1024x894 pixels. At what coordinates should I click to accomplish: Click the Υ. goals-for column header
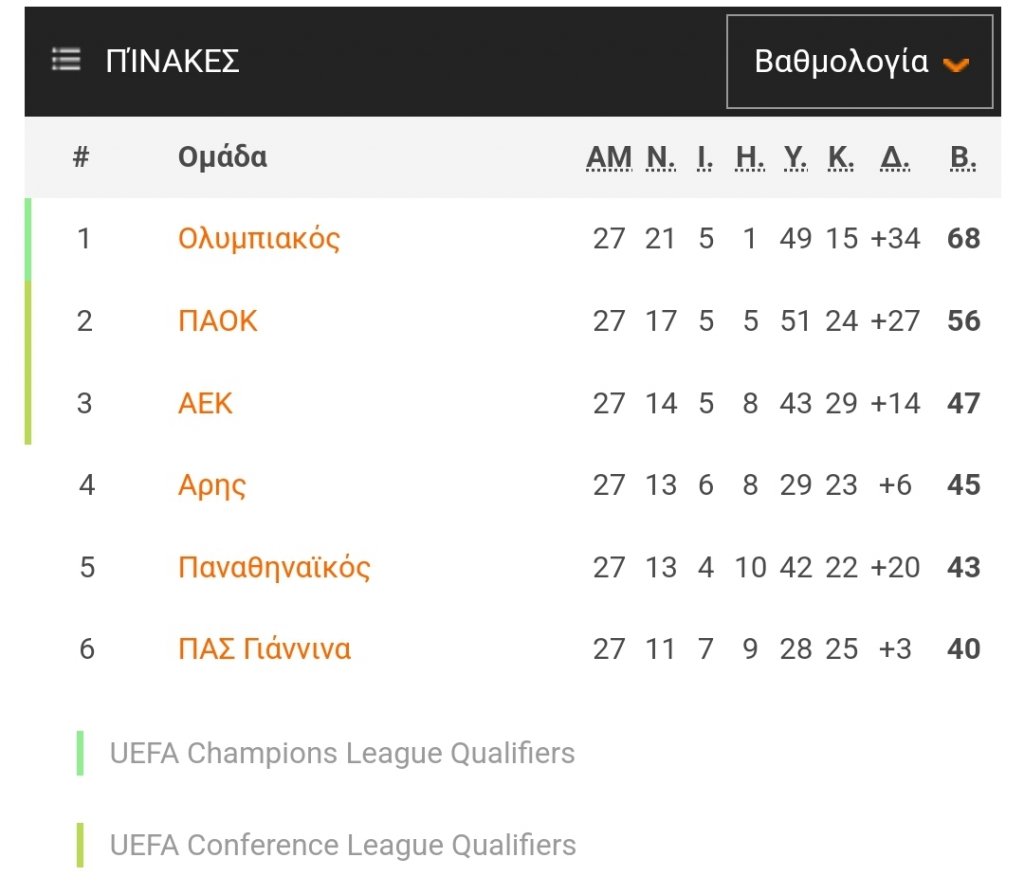[x=795, y=158]
